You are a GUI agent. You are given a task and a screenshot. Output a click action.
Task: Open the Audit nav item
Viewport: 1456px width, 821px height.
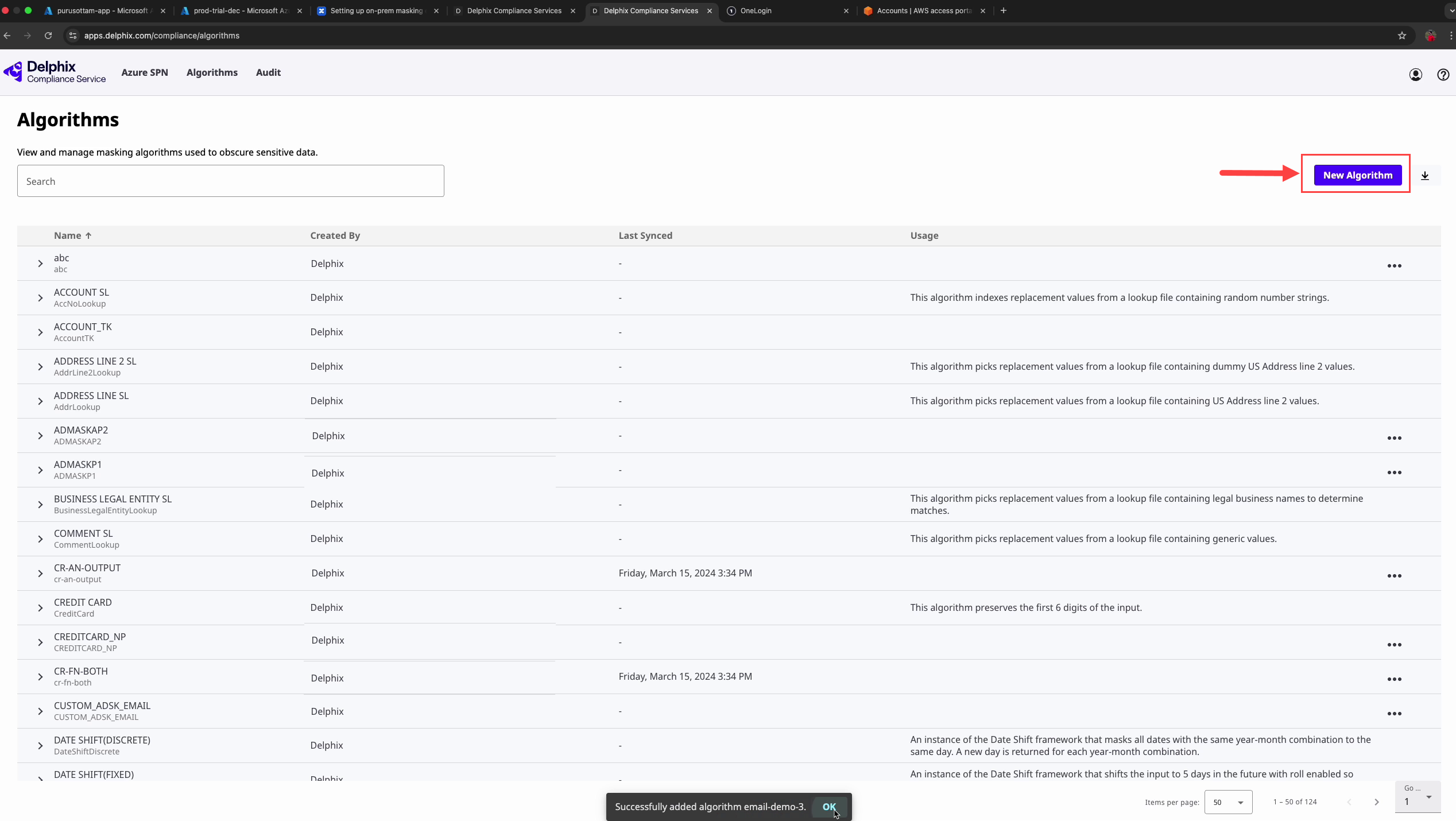click(x=268, y=72)
